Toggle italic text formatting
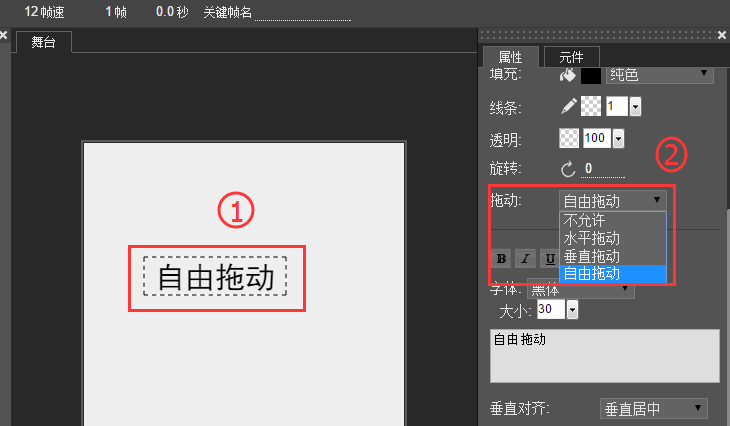This screenshot has height=426, width=730. coord(524,258)
